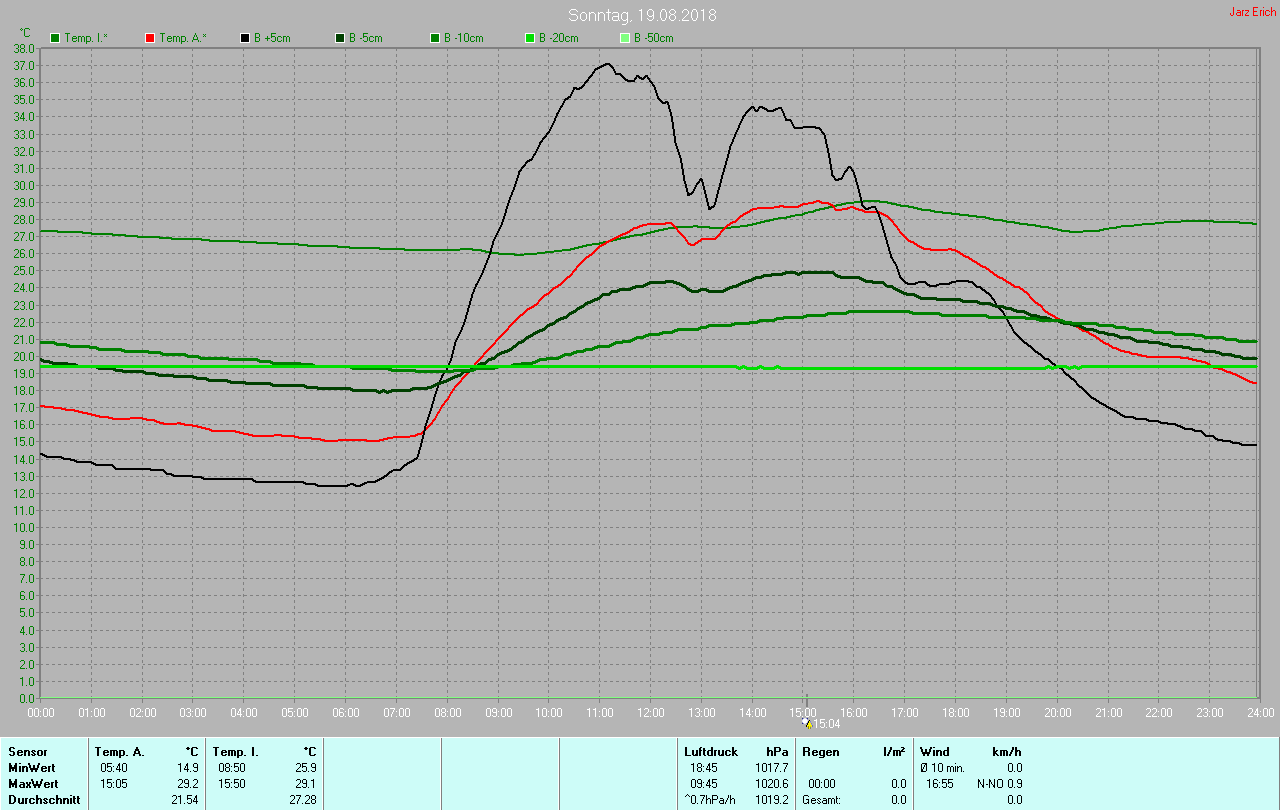Click the 'MinWert' row label
This screenshot has width=1280, height=810.
click(x=31, y=768)
